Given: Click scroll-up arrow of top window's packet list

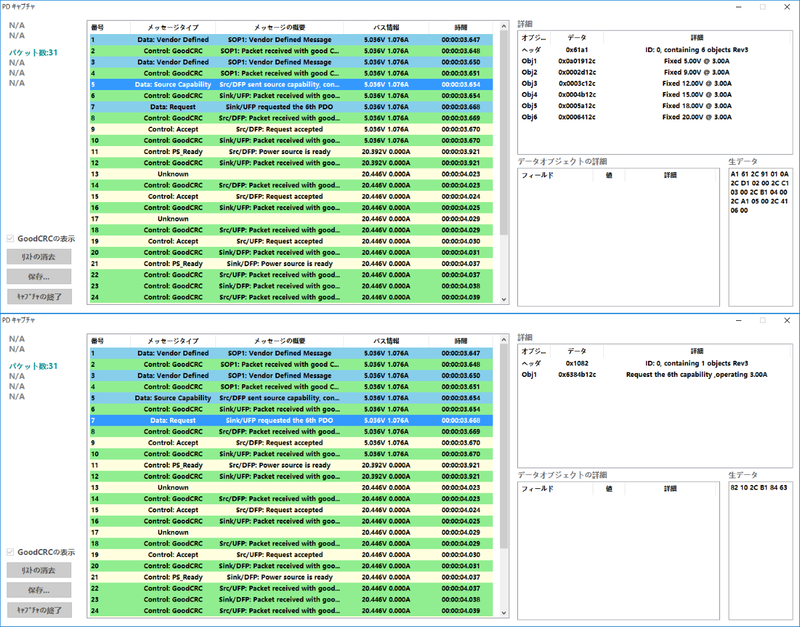Looking at the screenshot, I should pyautogui.click(x=504, y=27).
